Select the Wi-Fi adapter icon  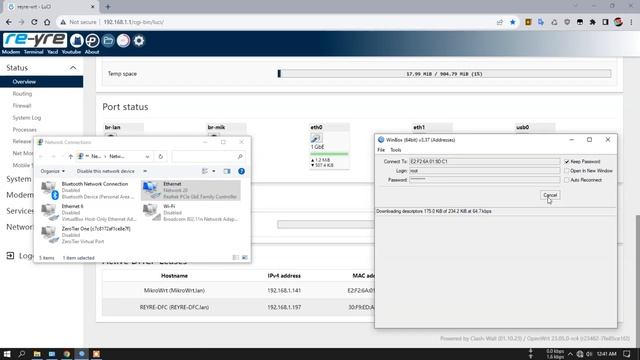[x=150, y=211]
